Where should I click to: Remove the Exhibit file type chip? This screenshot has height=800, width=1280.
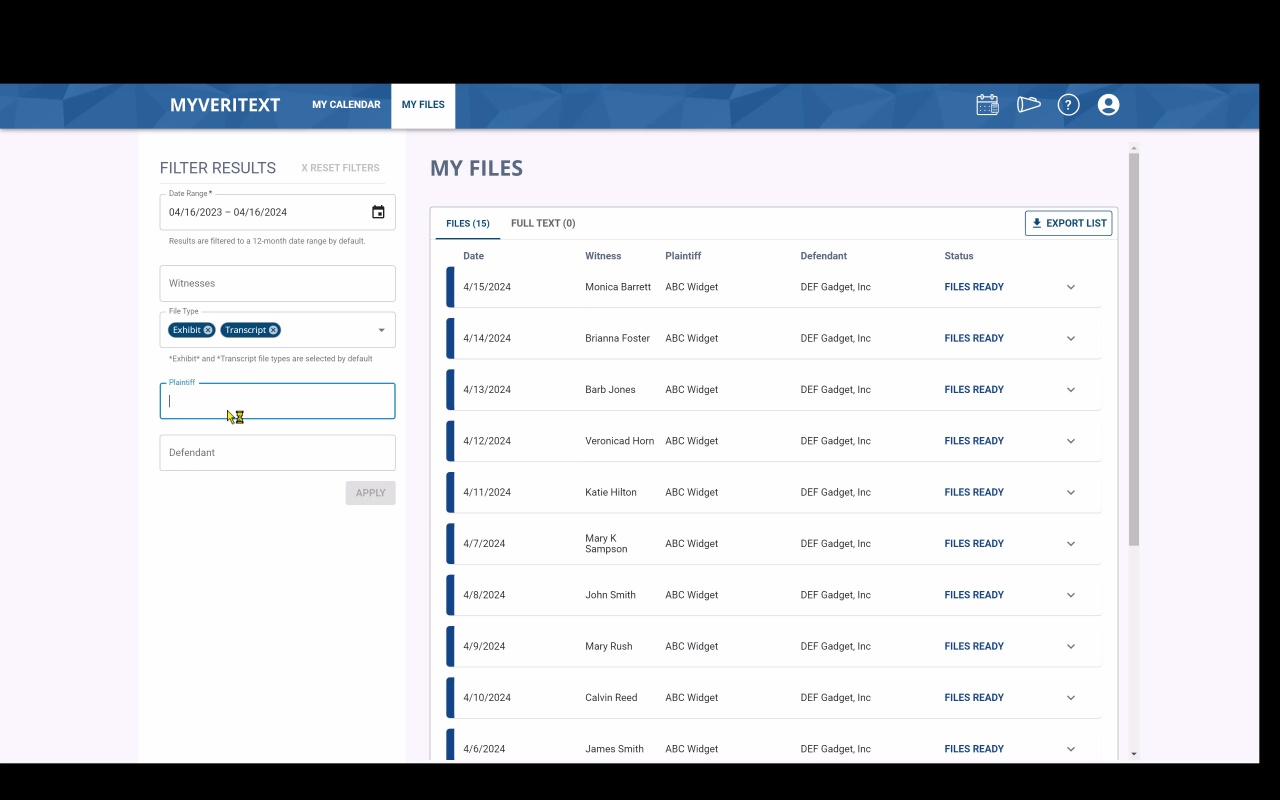coord(208,330)
